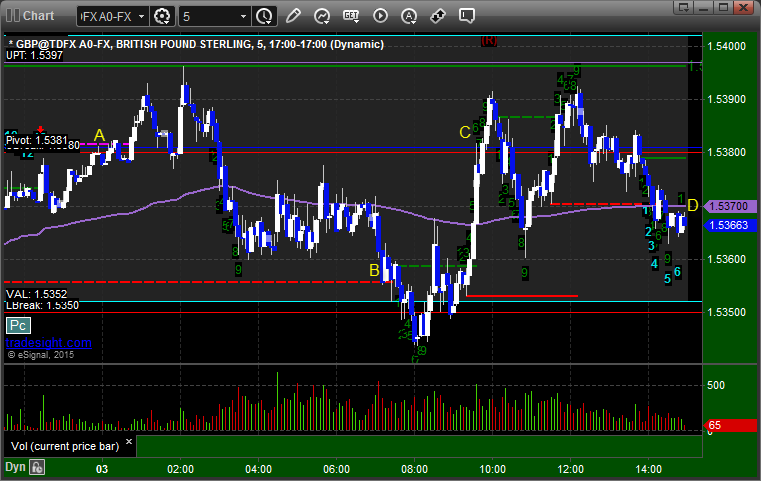Open the time template clock menu
This screenshot has height=481, width=761.
[264, 17]
